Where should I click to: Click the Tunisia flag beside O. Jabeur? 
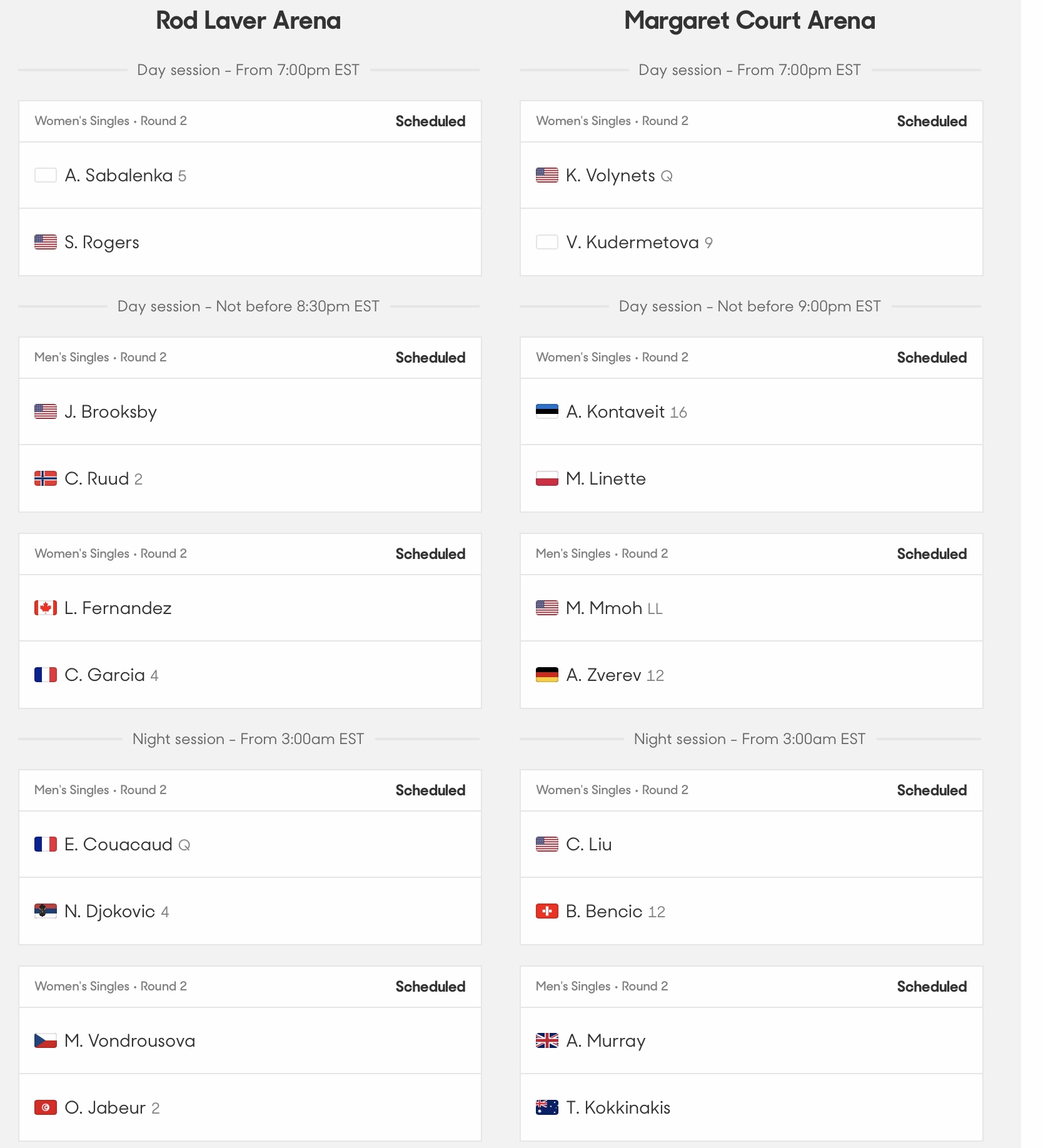pyautogui.click(x=46, y=1107)
